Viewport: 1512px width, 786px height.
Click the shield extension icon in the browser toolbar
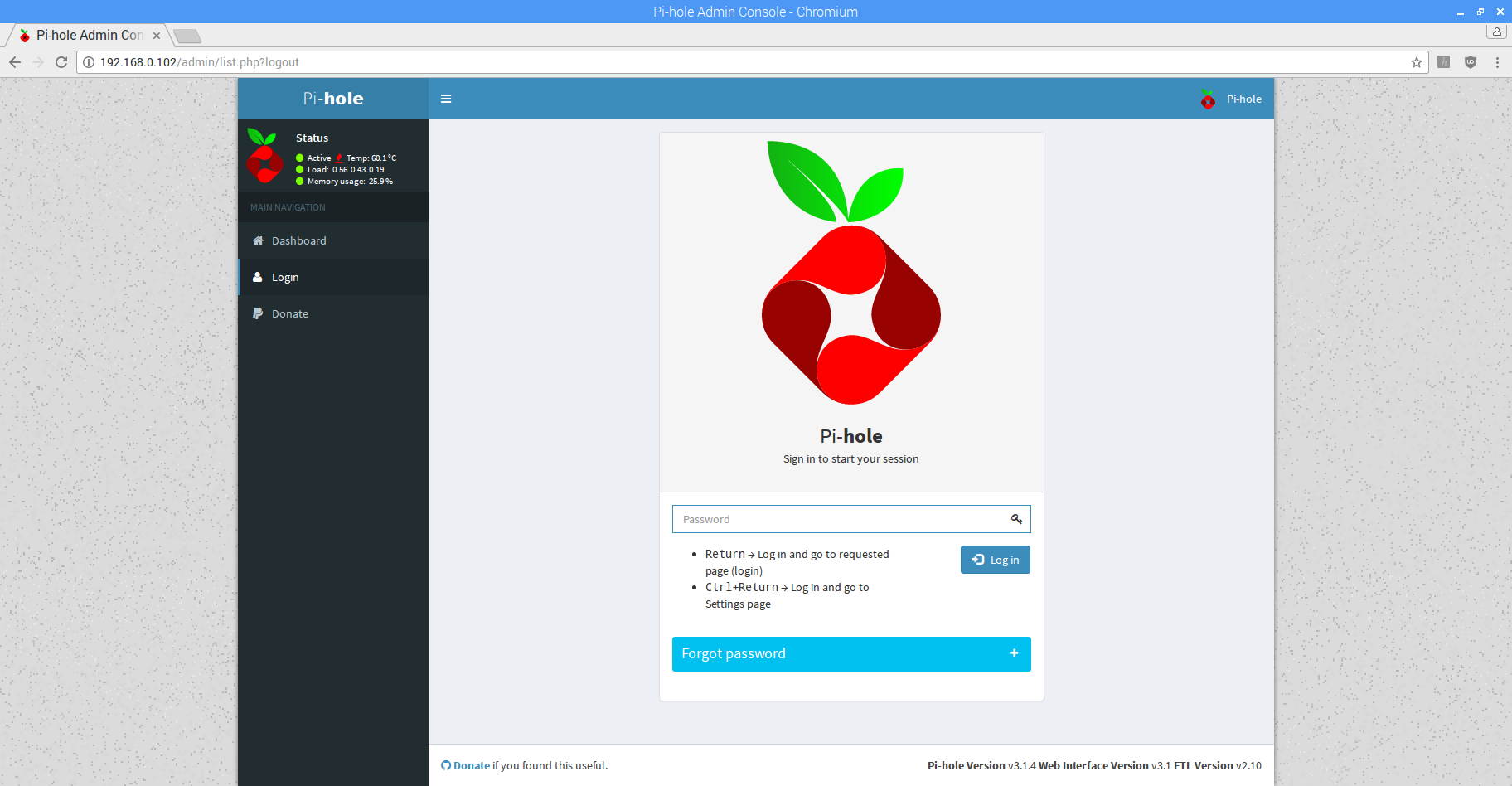[1471, 62]
